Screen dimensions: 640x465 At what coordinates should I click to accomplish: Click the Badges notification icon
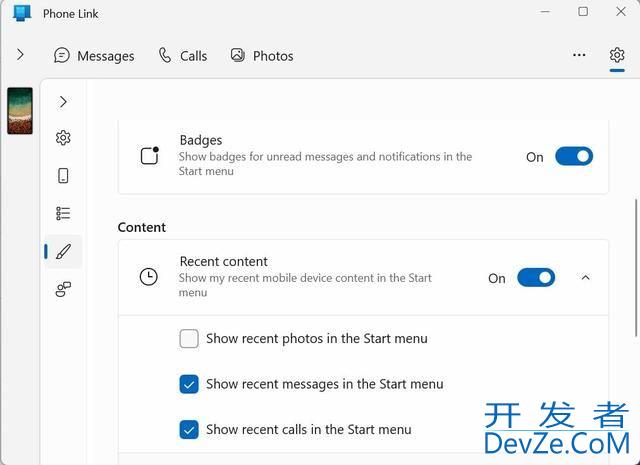[x=149, y=156]
